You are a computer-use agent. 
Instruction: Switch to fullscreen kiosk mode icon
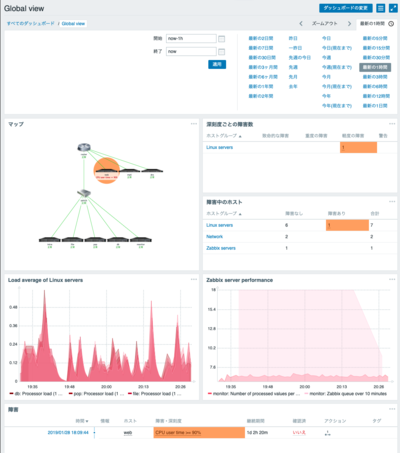pyautogui.click(x=393, y=8)
